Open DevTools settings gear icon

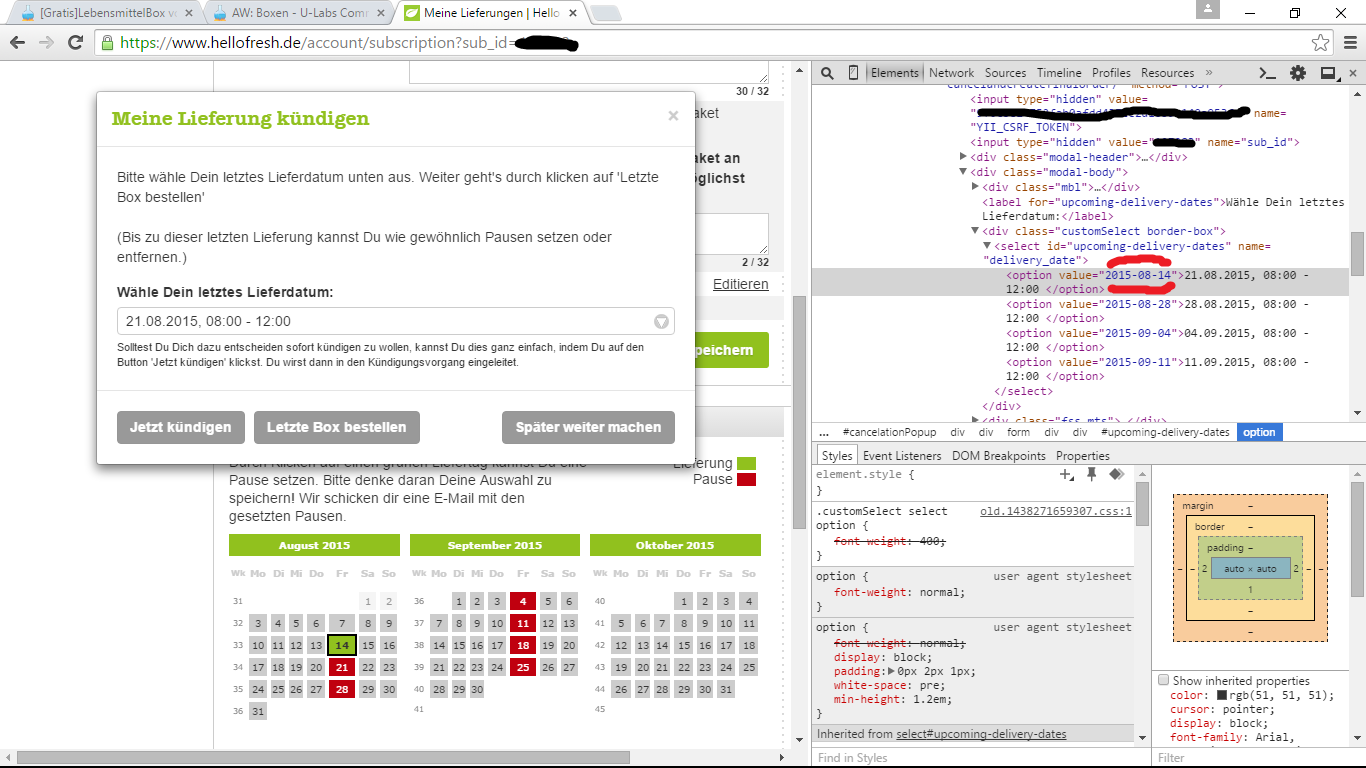click(x=1298, y=73)
